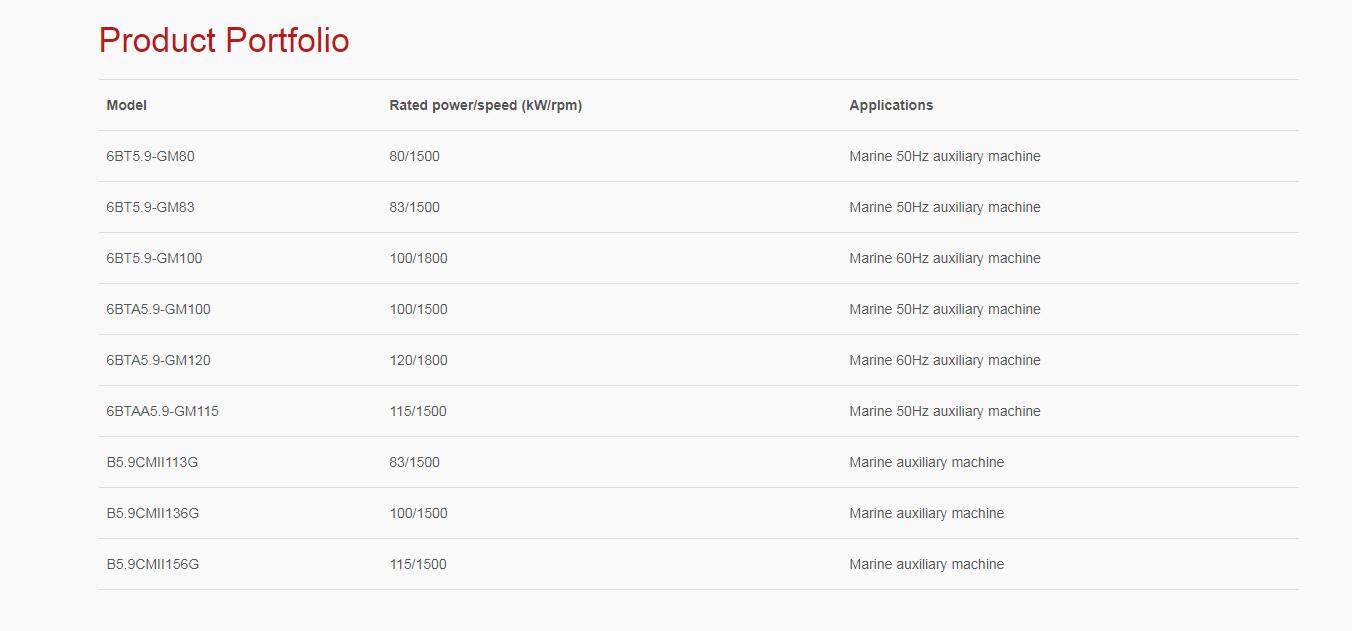Click the 80/1500 rated power value
Screen dimensions: 1352x631
point(414,156)
